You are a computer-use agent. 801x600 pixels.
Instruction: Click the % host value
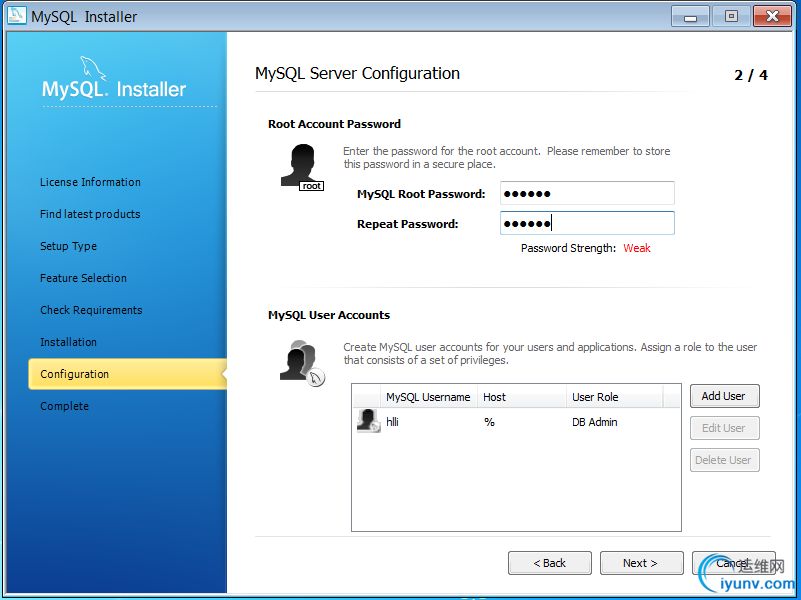click(489, 422)
